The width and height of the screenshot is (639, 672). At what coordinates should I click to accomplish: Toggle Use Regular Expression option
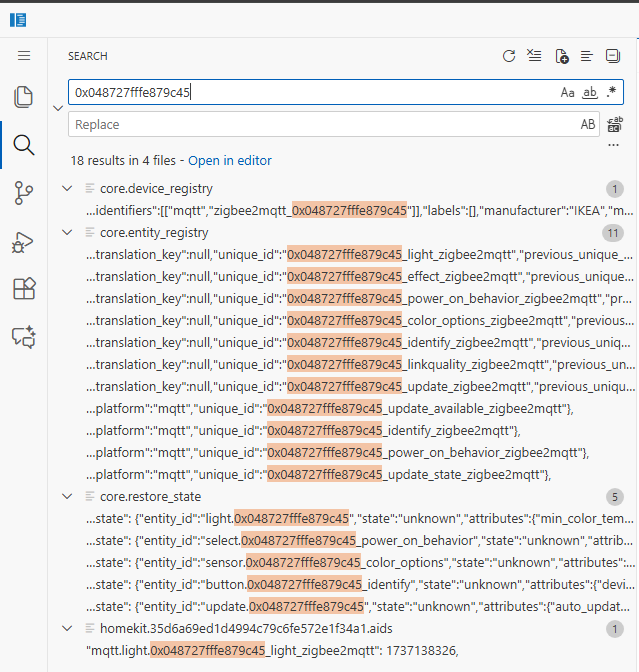coord(611,92)
